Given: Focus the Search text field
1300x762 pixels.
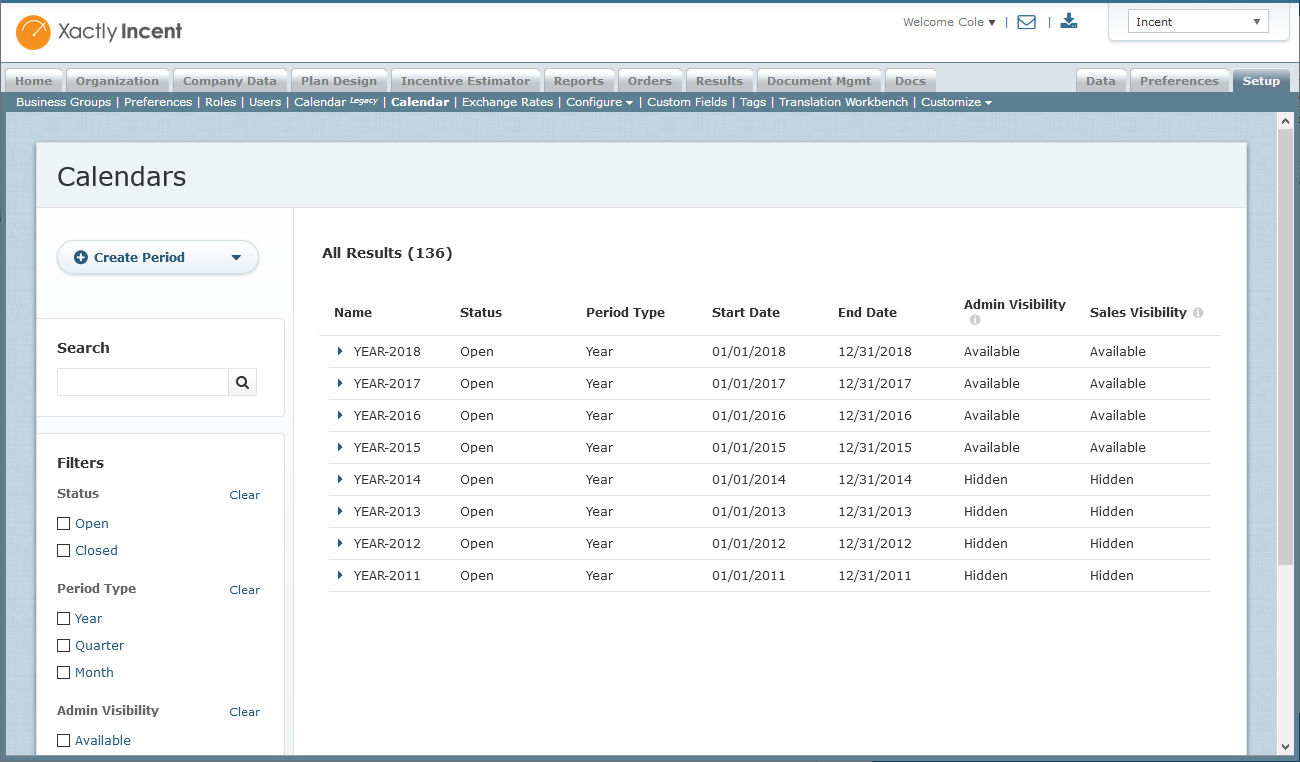Looking at the screenshot, I should [x=143, y=382].
